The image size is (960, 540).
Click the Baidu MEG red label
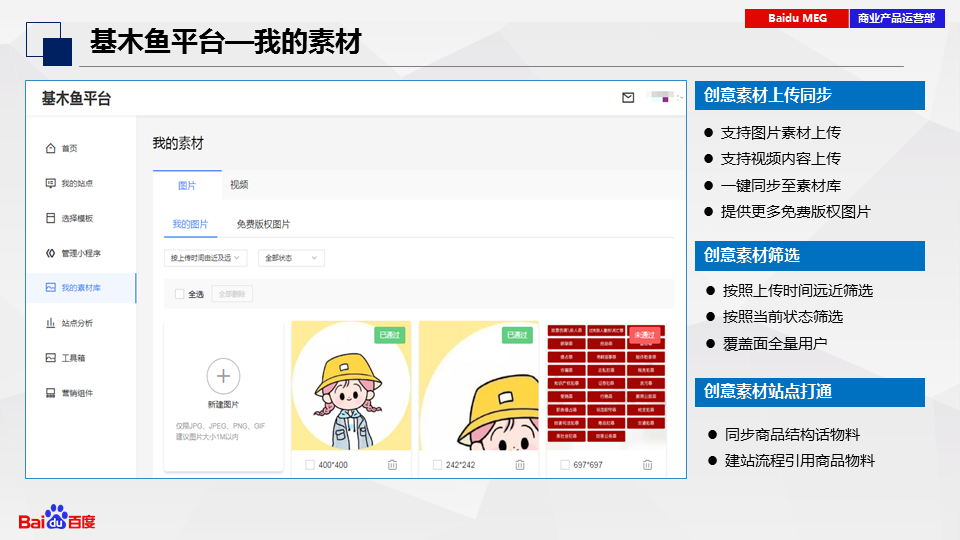797,18
